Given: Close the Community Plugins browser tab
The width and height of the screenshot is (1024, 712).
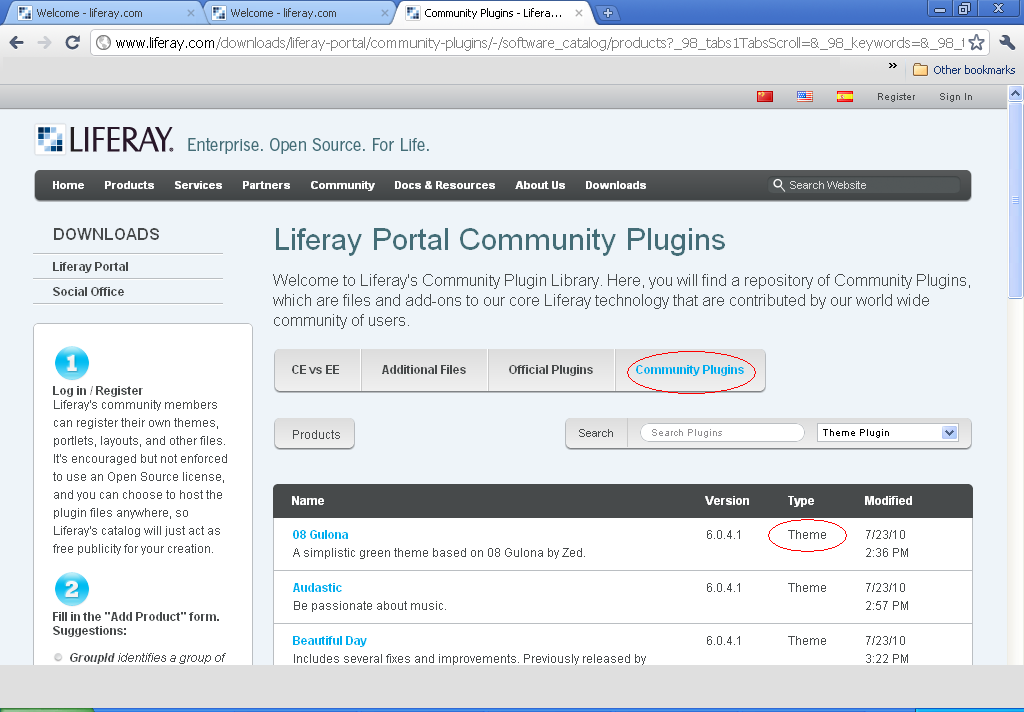Looking at the screenshot, I should pos(579,12).
